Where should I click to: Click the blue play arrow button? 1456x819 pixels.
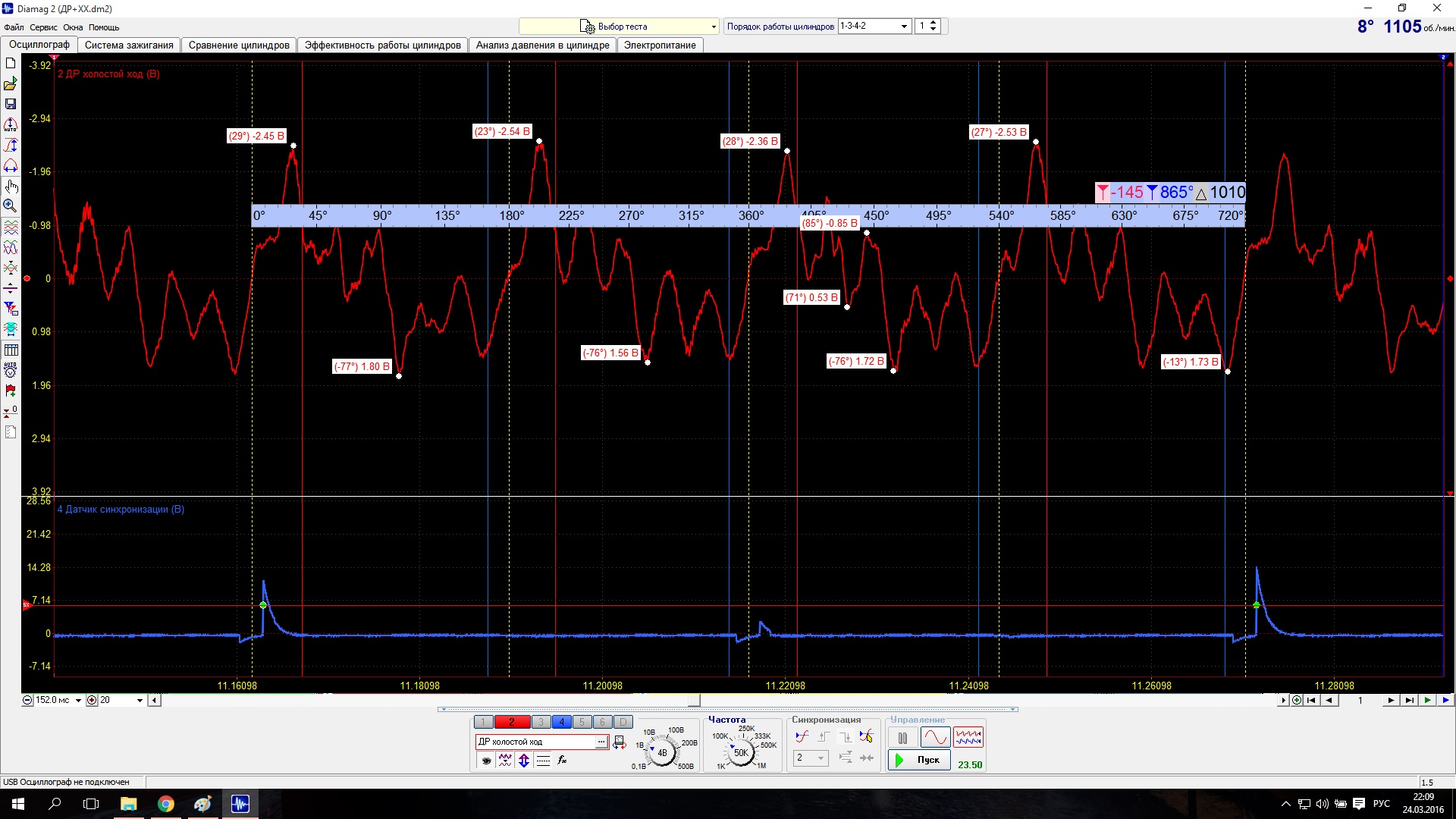point(1445,701)
